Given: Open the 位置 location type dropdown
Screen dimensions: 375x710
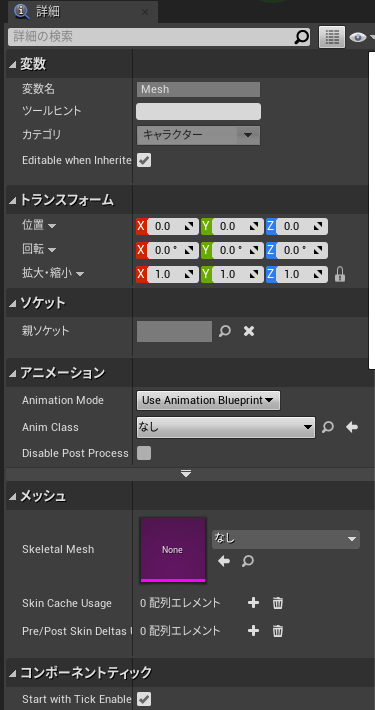Looking at the screenshot, I should (52, 226).
